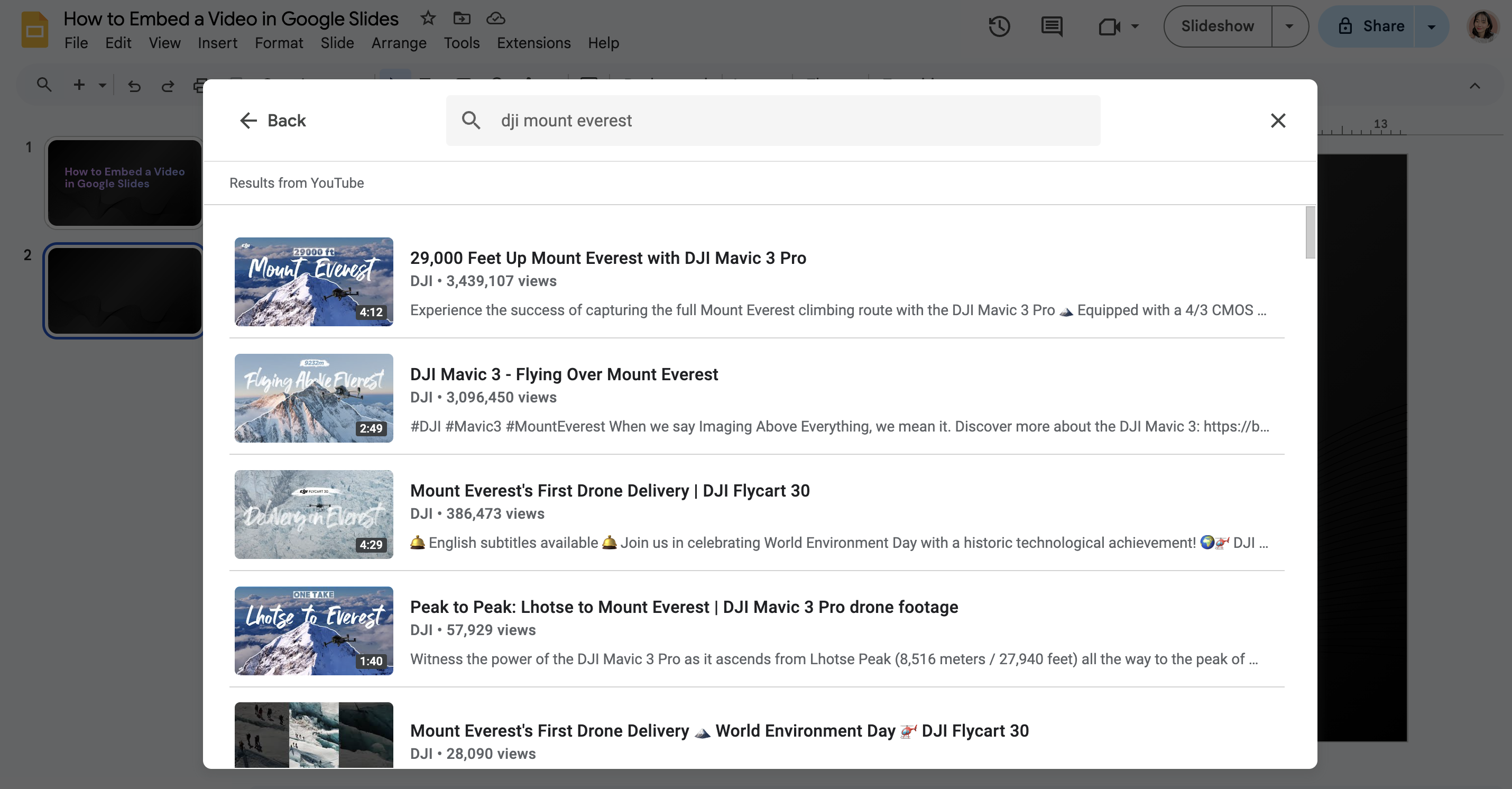1512x789 pixels.
Task: Click the description starting '#DJI #Mavic3'
Action: pos(840,426)
